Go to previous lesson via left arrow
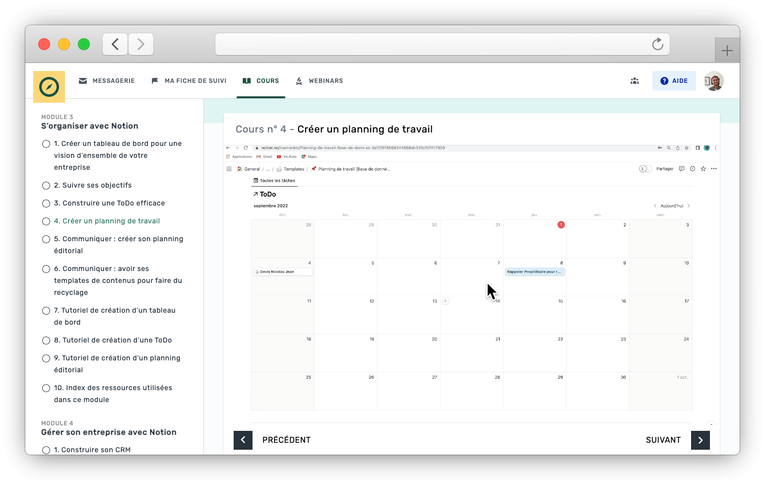 pos(243,440)
